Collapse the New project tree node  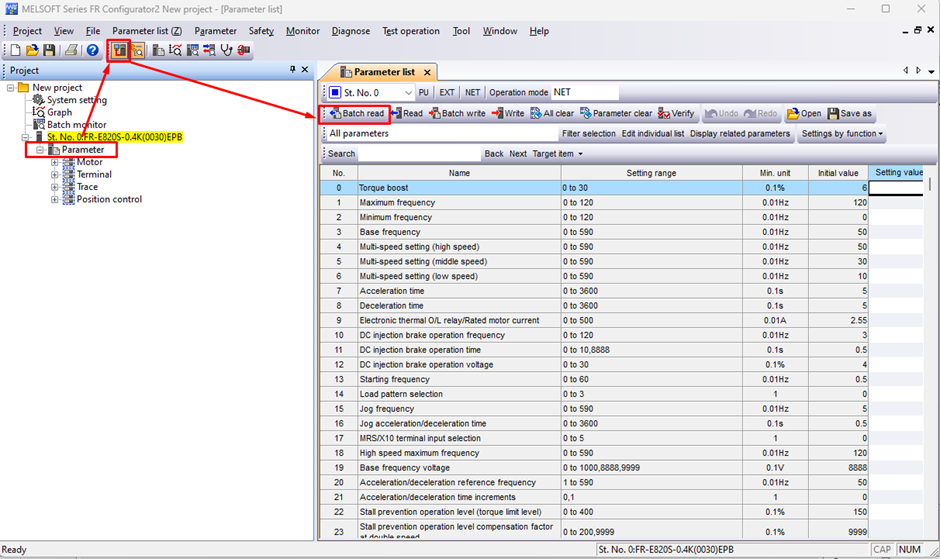[x=11, y=88]
